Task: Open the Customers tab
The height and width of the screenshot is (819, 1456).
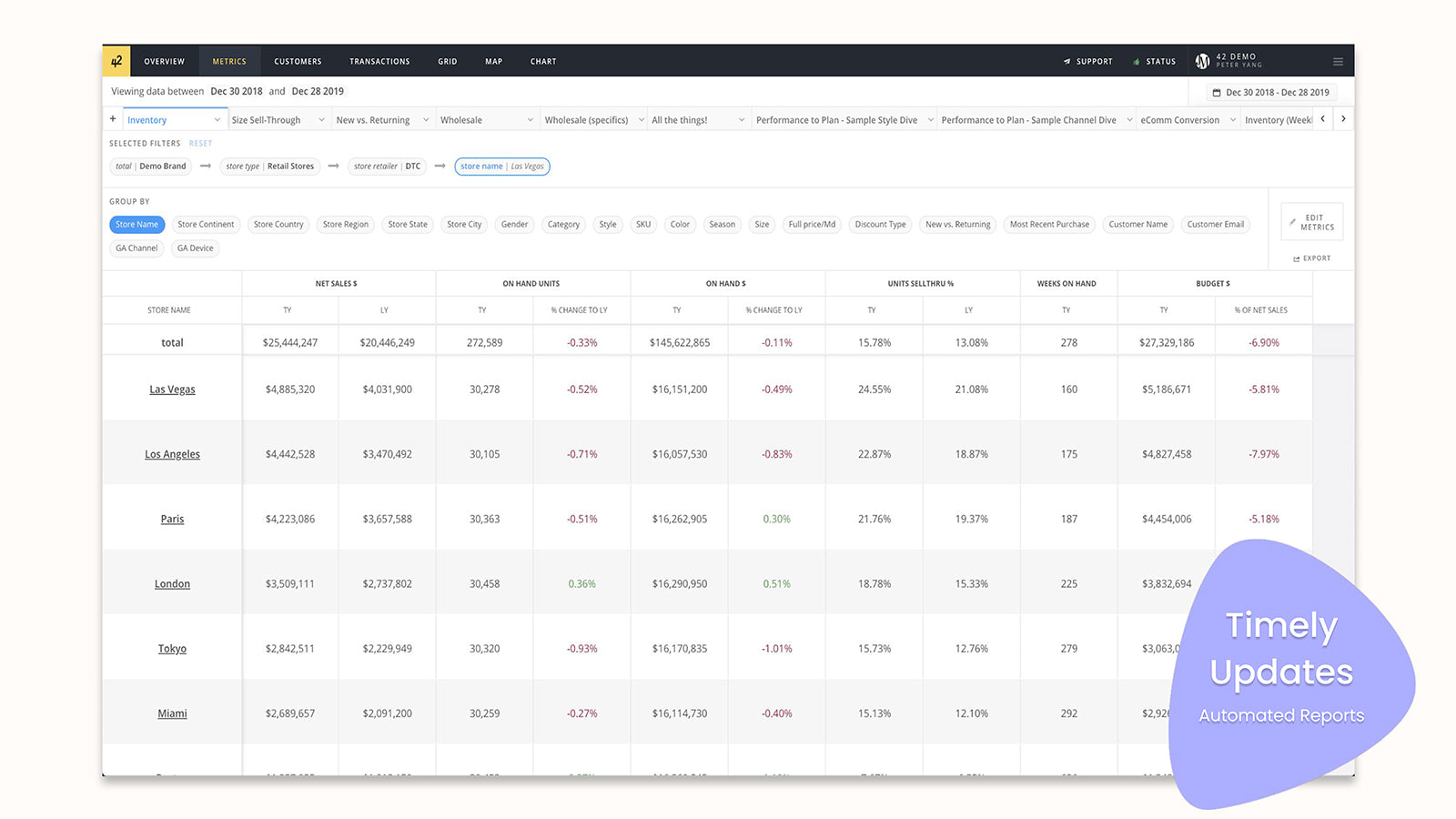Action: tap(298, 62)
